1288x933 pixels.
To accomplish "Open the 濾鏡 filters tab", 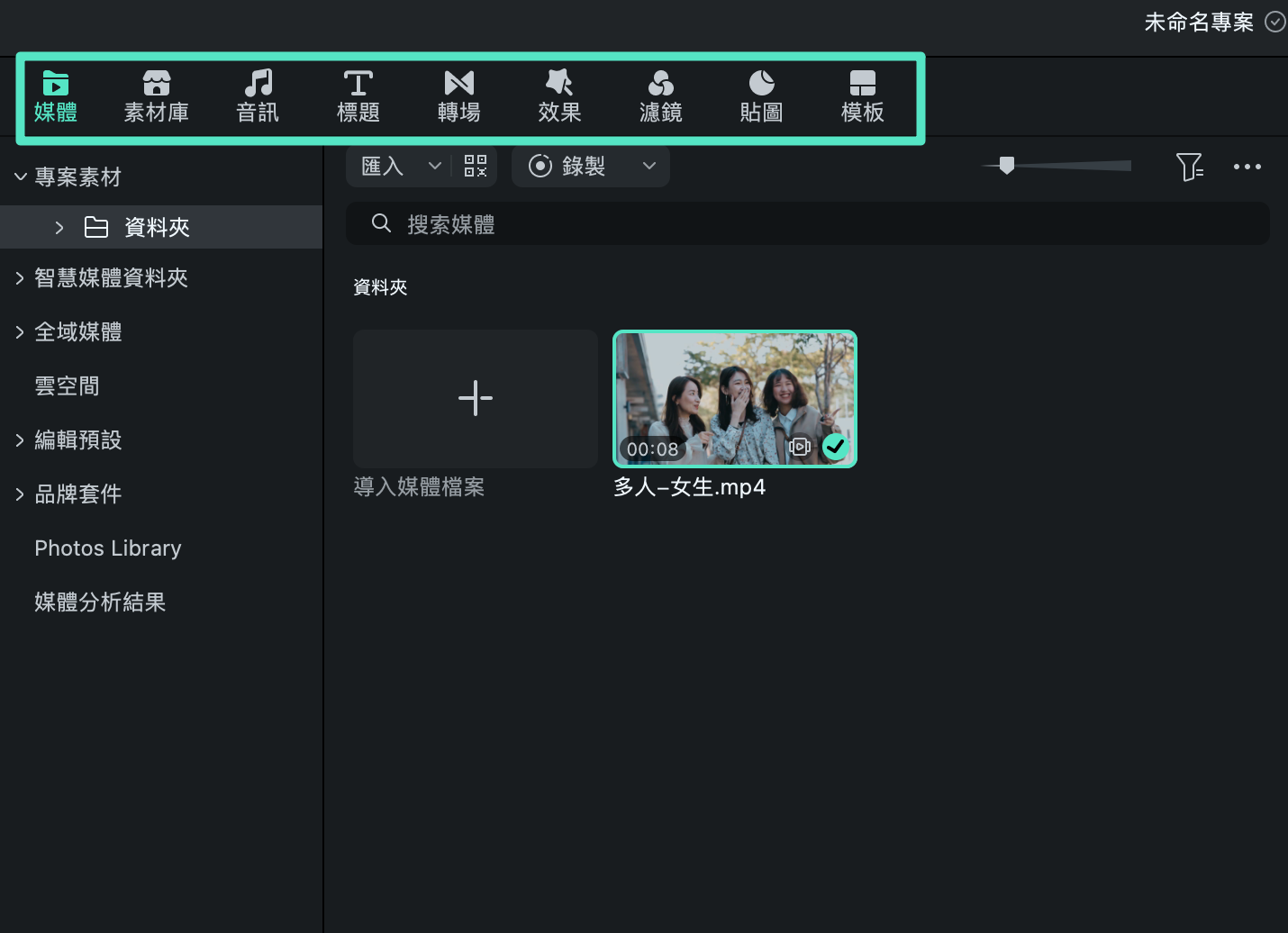I will pyautogui.click(x=661, y=97).
